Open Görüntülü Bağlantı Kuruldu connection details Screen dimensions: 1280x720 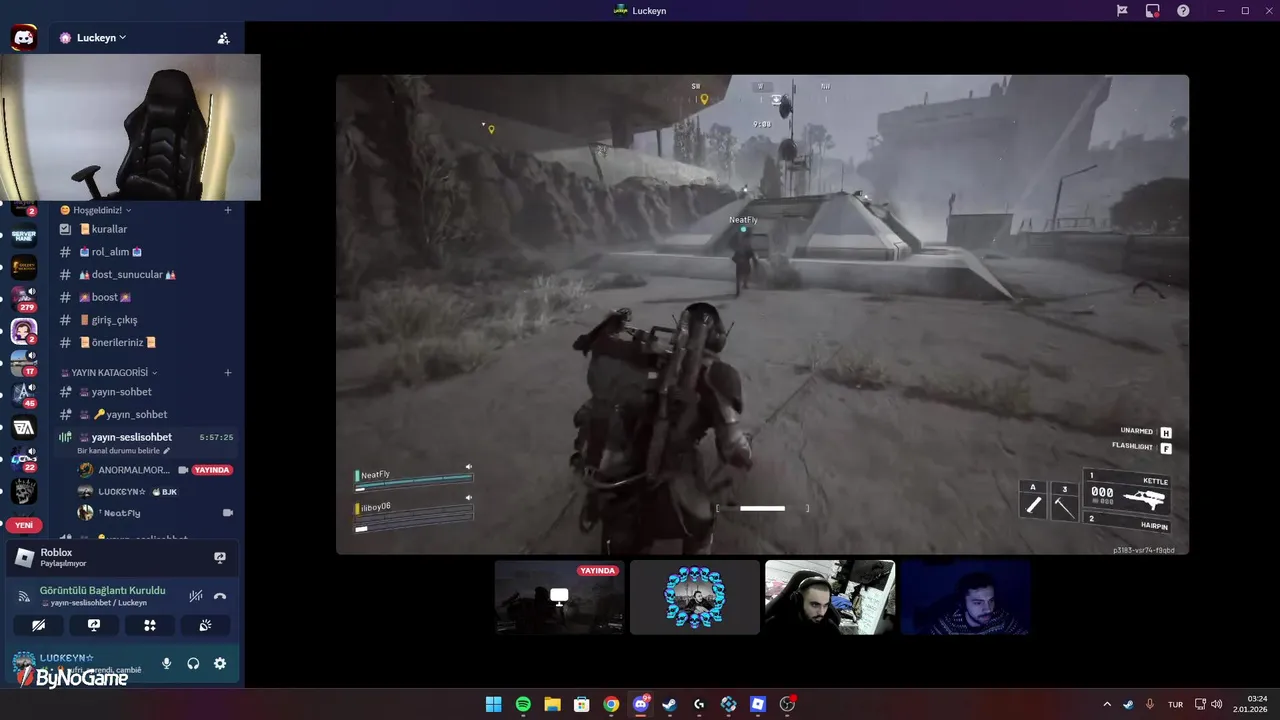[102, 590]
